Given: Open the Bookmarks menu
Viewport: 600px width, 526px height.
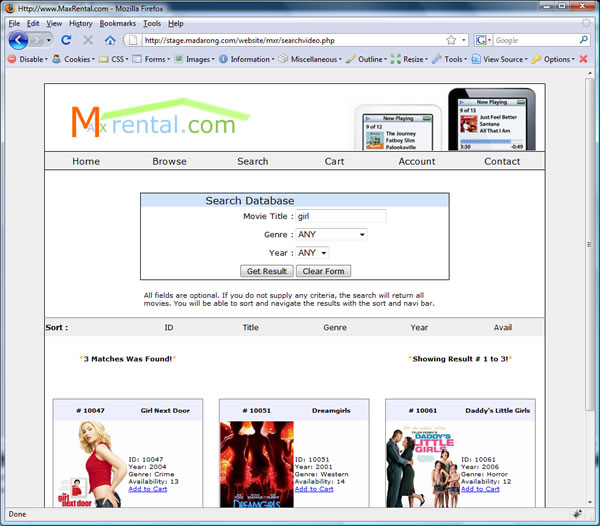Looking at the screenshot, I should (x=118, y=23).
